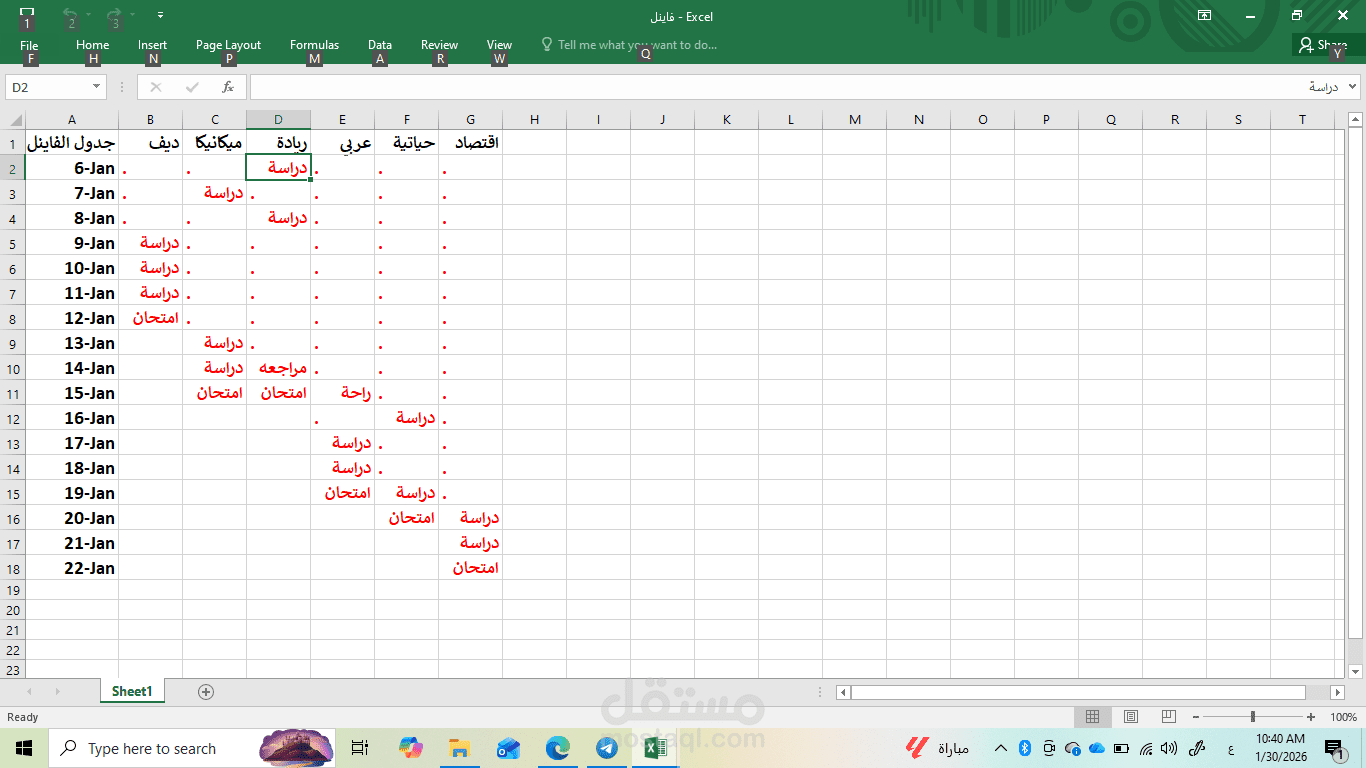Open the Undo history dropdown arrow
Viewport: 1366px width, 768px height.
coord(88,15)
